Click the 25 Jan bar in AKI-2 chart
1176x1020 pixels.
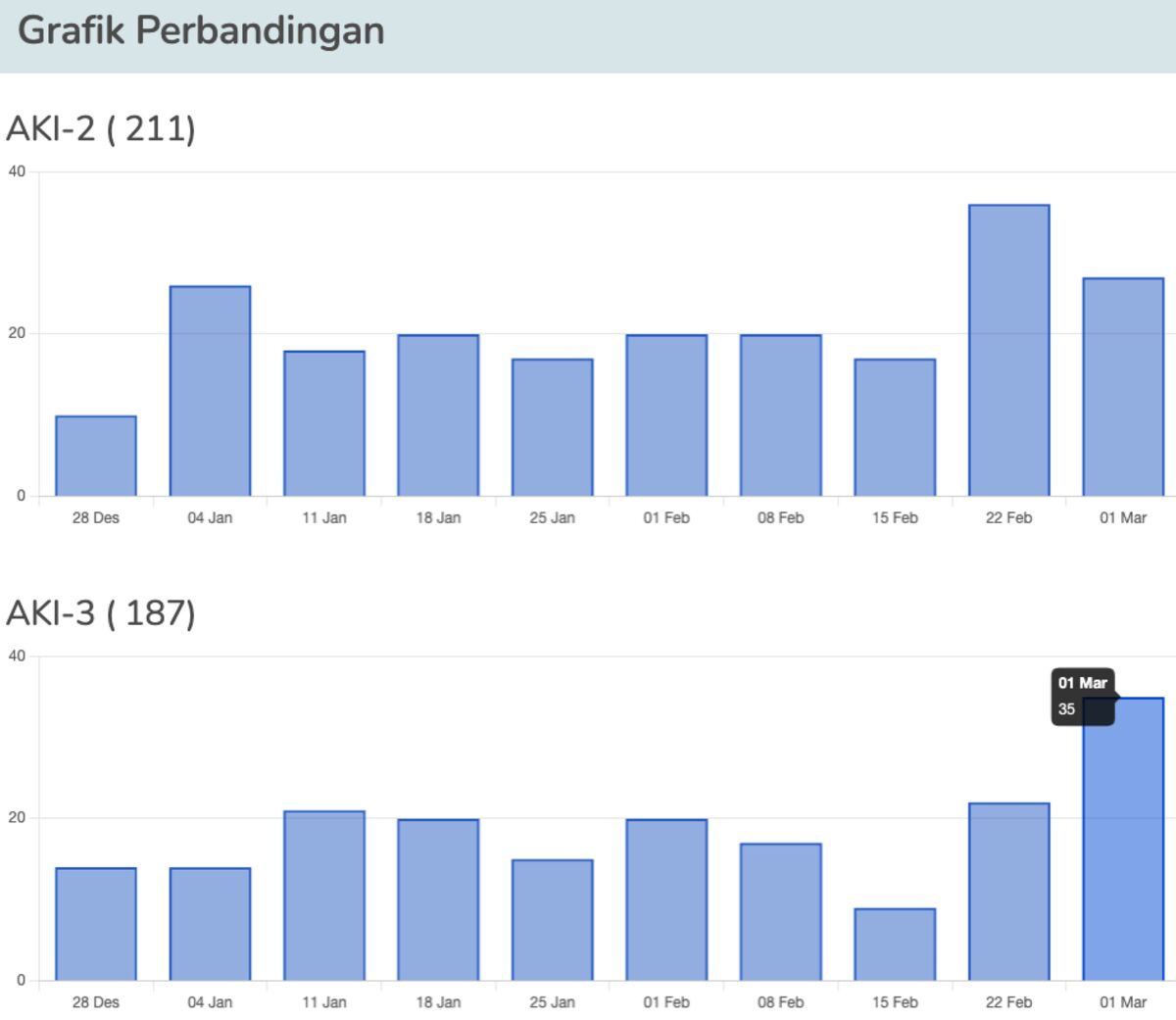coord(553,426)
